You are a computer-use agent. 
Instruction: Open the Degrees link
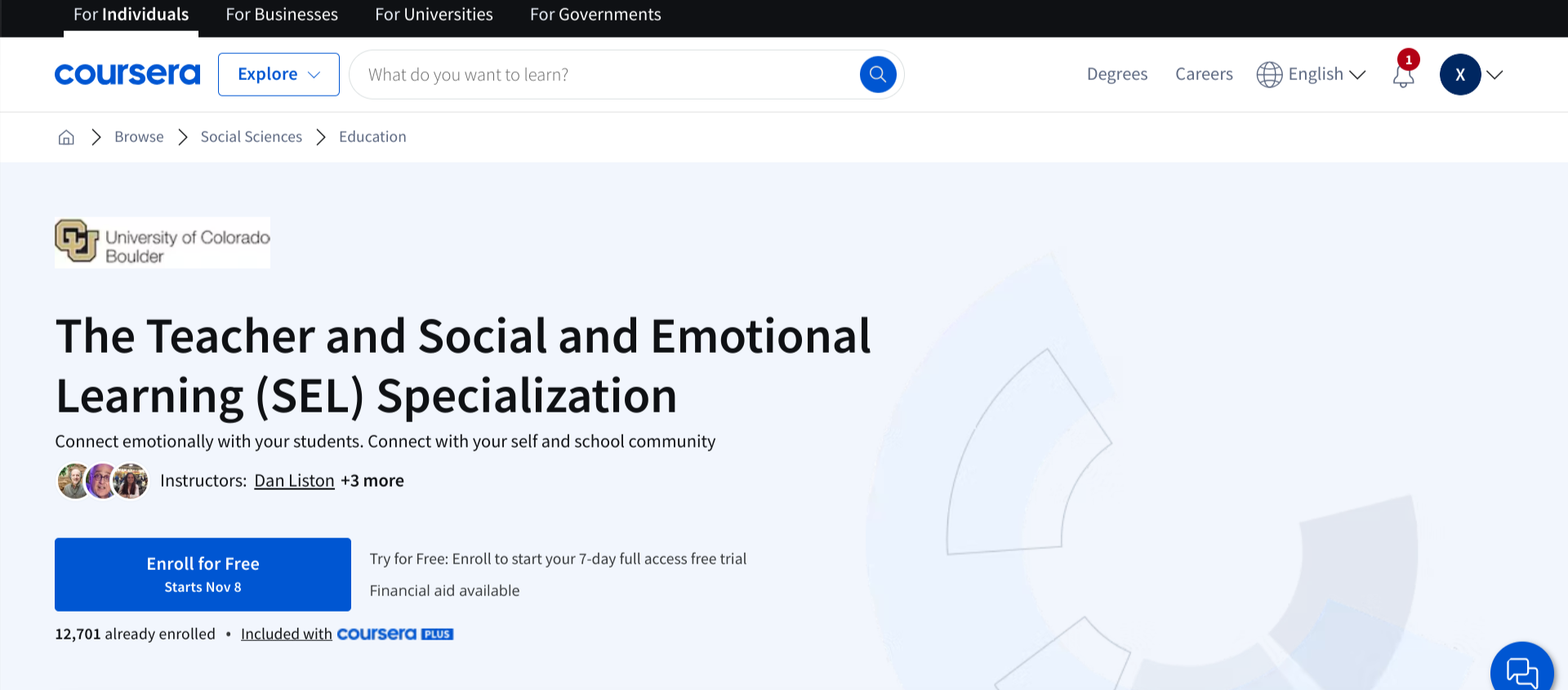1117,74
